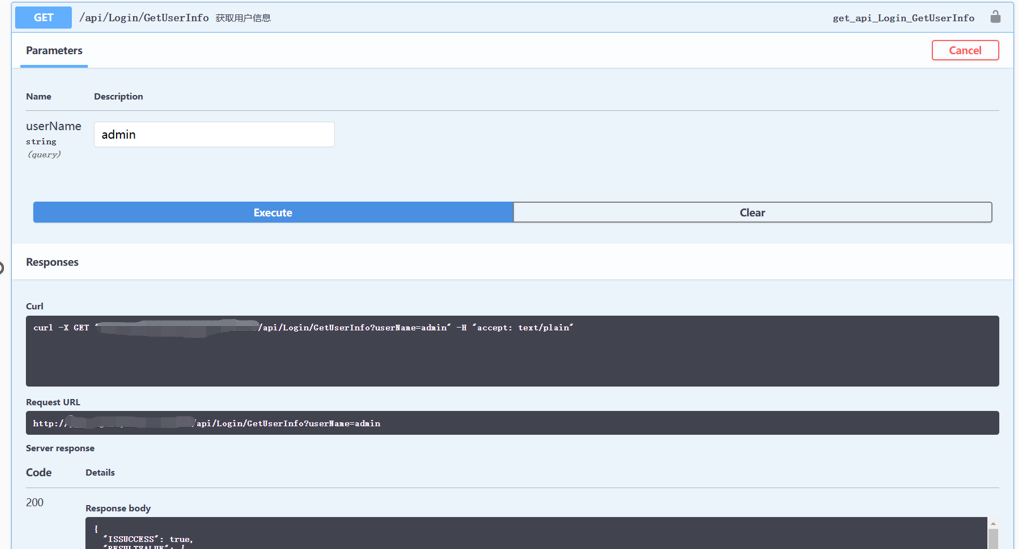Click the Response body label
1019x549 pixels.
click(x=118, y=508)
